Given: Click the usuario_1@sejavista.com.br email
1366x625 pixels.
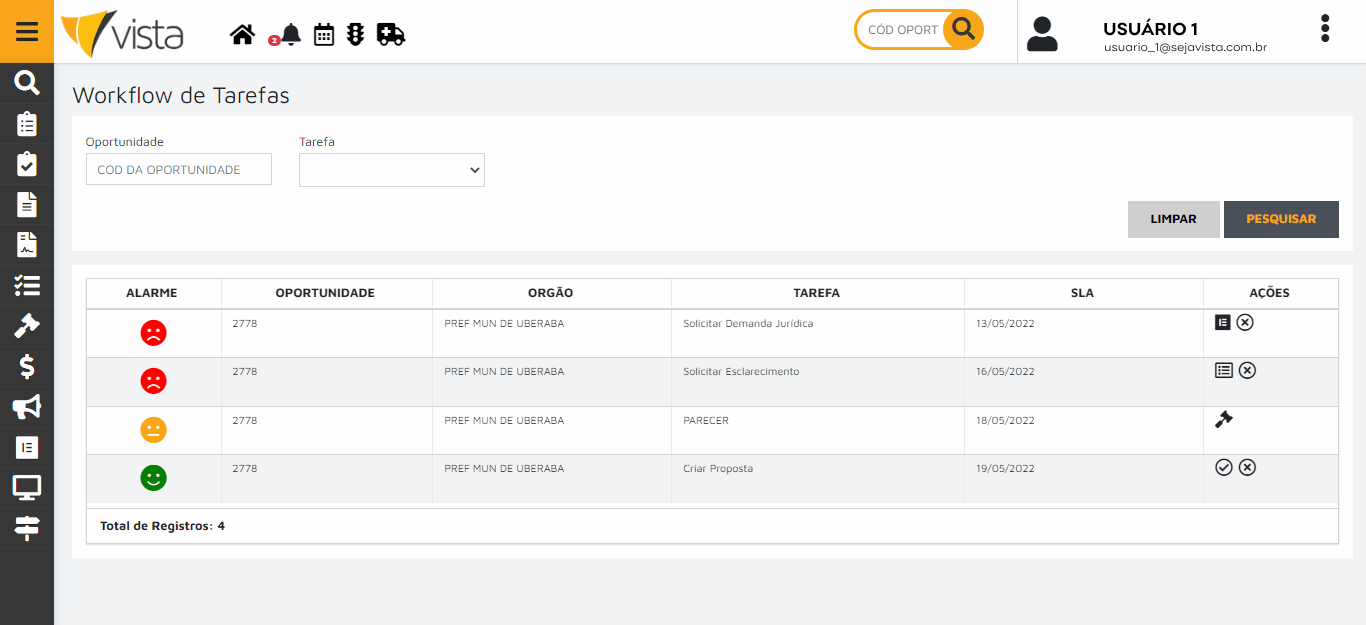Looking at the screenshot, I should click(x=1186, y=47).
